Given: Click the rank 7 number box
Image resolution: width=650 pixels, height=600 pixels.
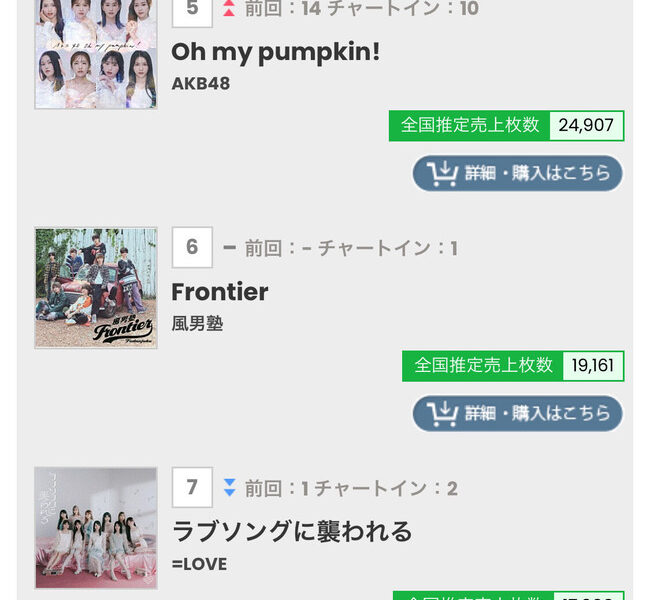Looking at the screenshot, I should [x=192, y=488].
